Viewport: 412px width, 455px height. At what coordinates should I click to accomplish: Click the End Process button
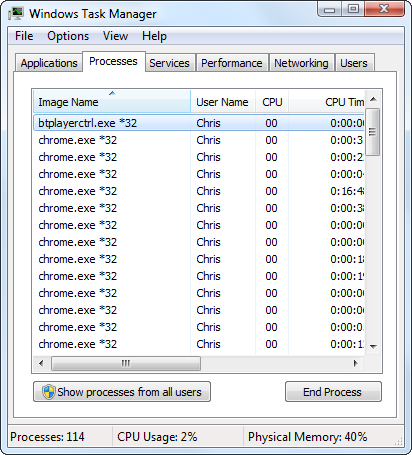coord(333,392)
